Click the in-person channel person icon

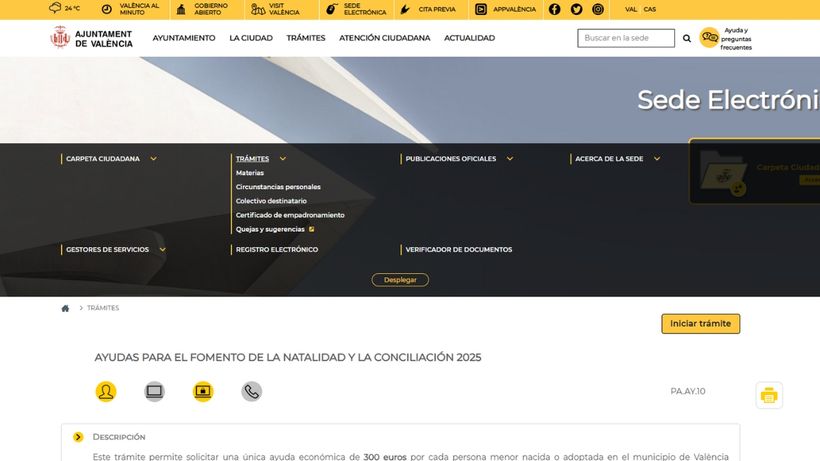[106, 392]
